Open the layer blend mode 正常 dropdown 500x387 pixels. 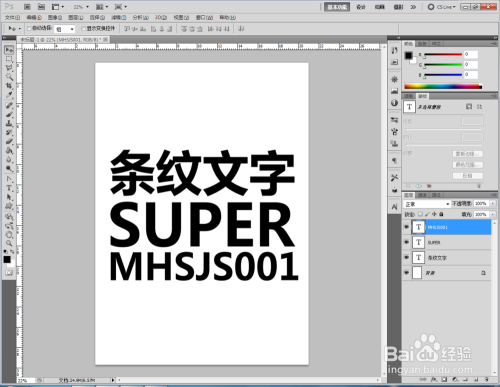click(x=427, y=204)
